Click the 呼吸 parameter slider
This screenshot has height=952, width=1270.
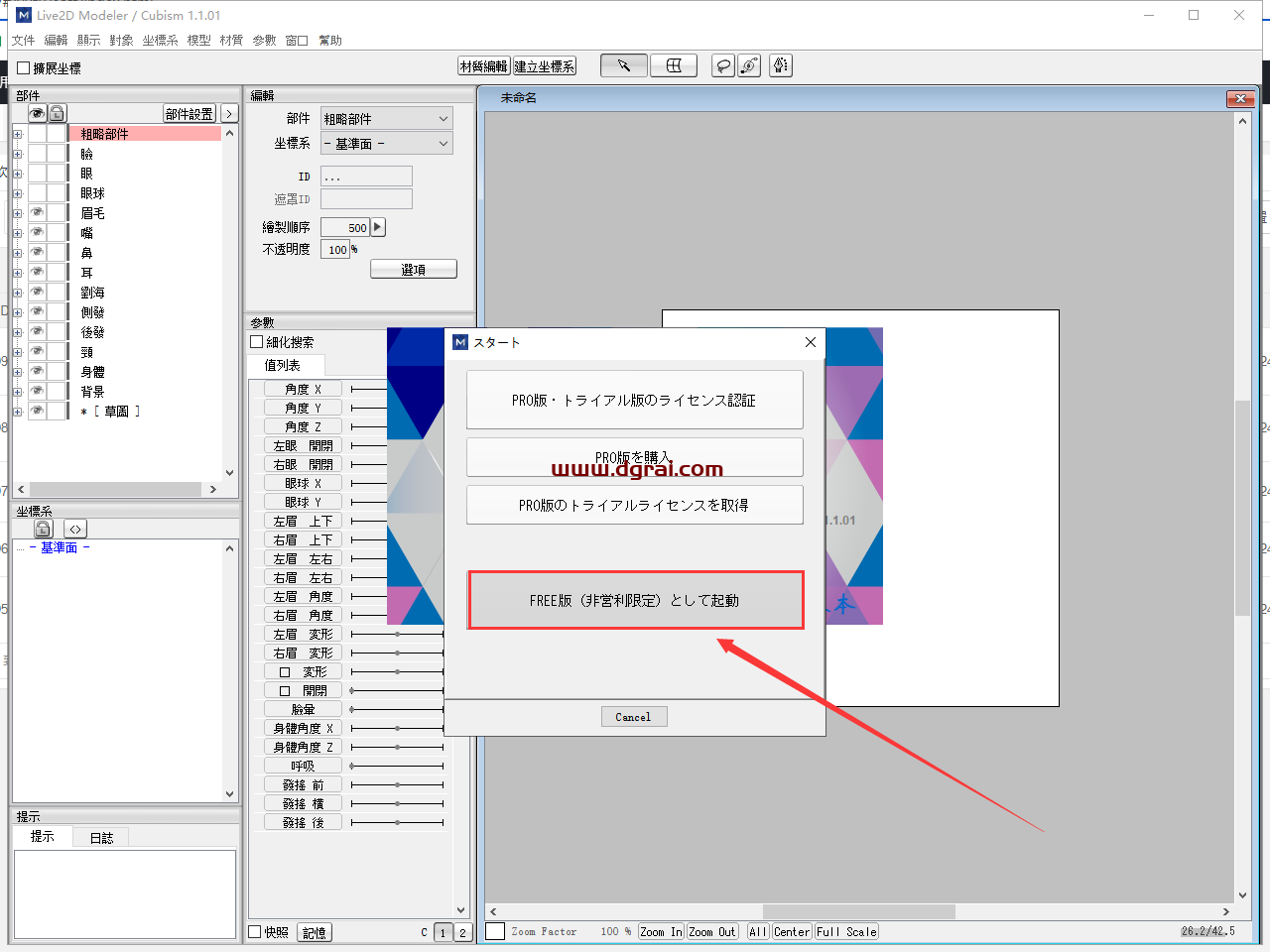(398, 766)
